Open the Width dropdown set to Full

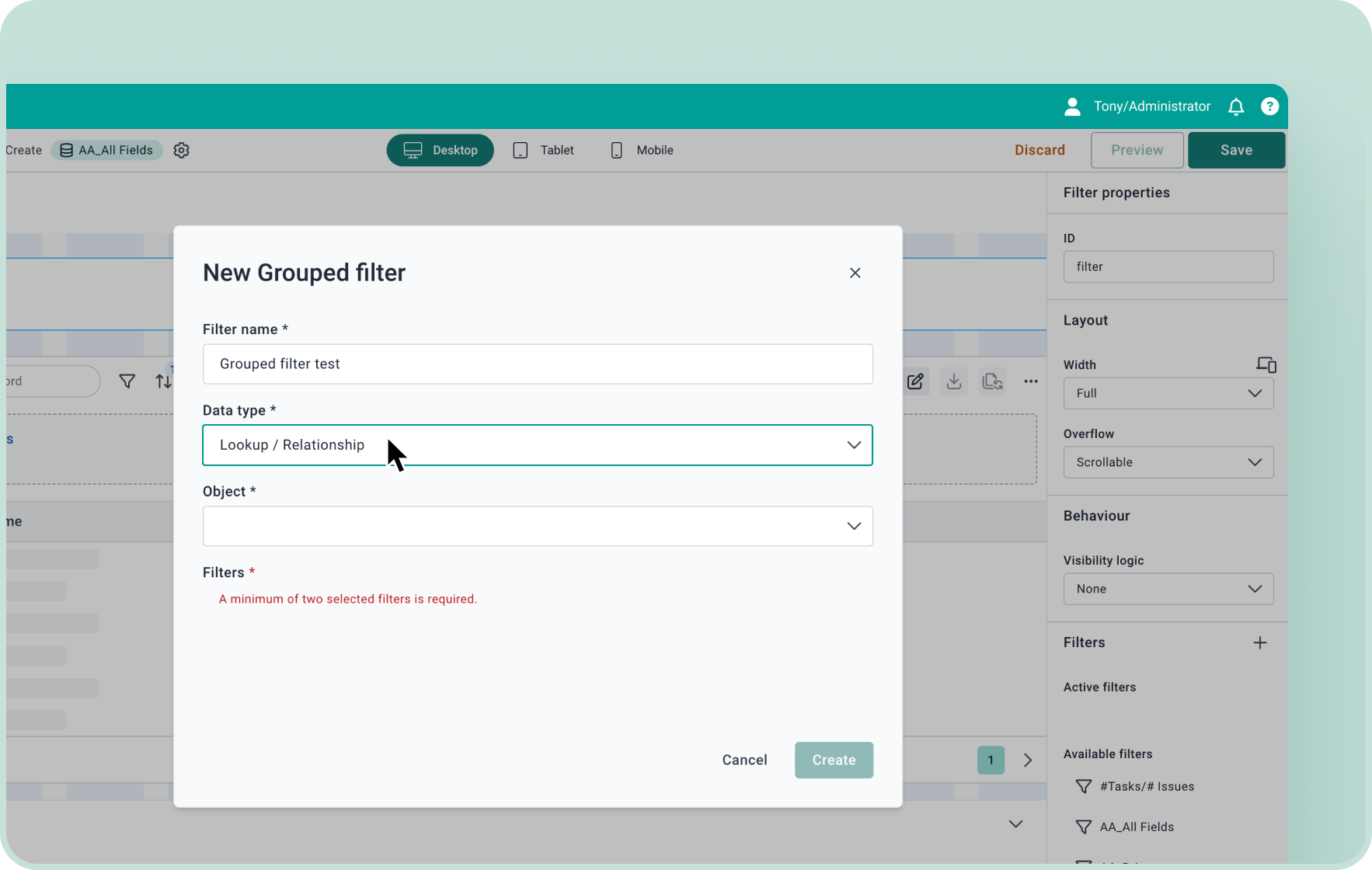(1168, 393)
